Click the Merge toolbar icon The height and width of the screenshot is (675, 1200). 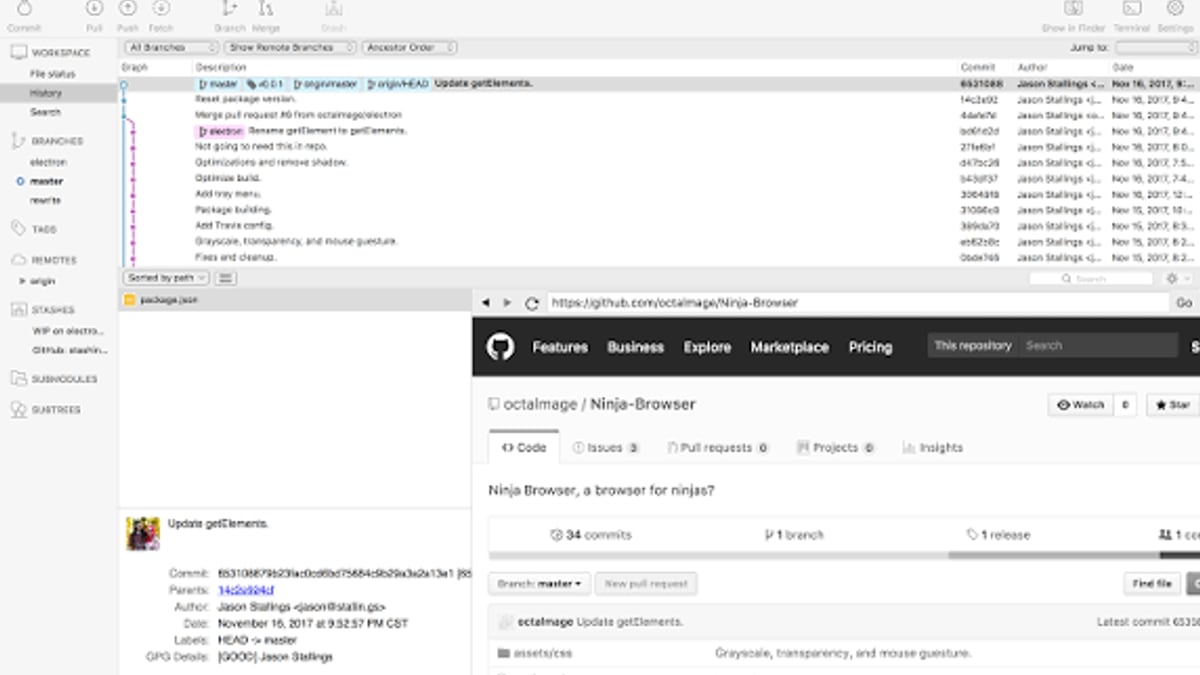pos(265,8)
